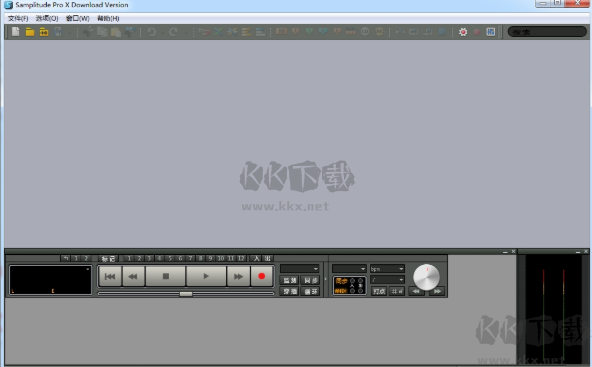
Task: Open the 文件(F) menu
Action: pos(18,18)
